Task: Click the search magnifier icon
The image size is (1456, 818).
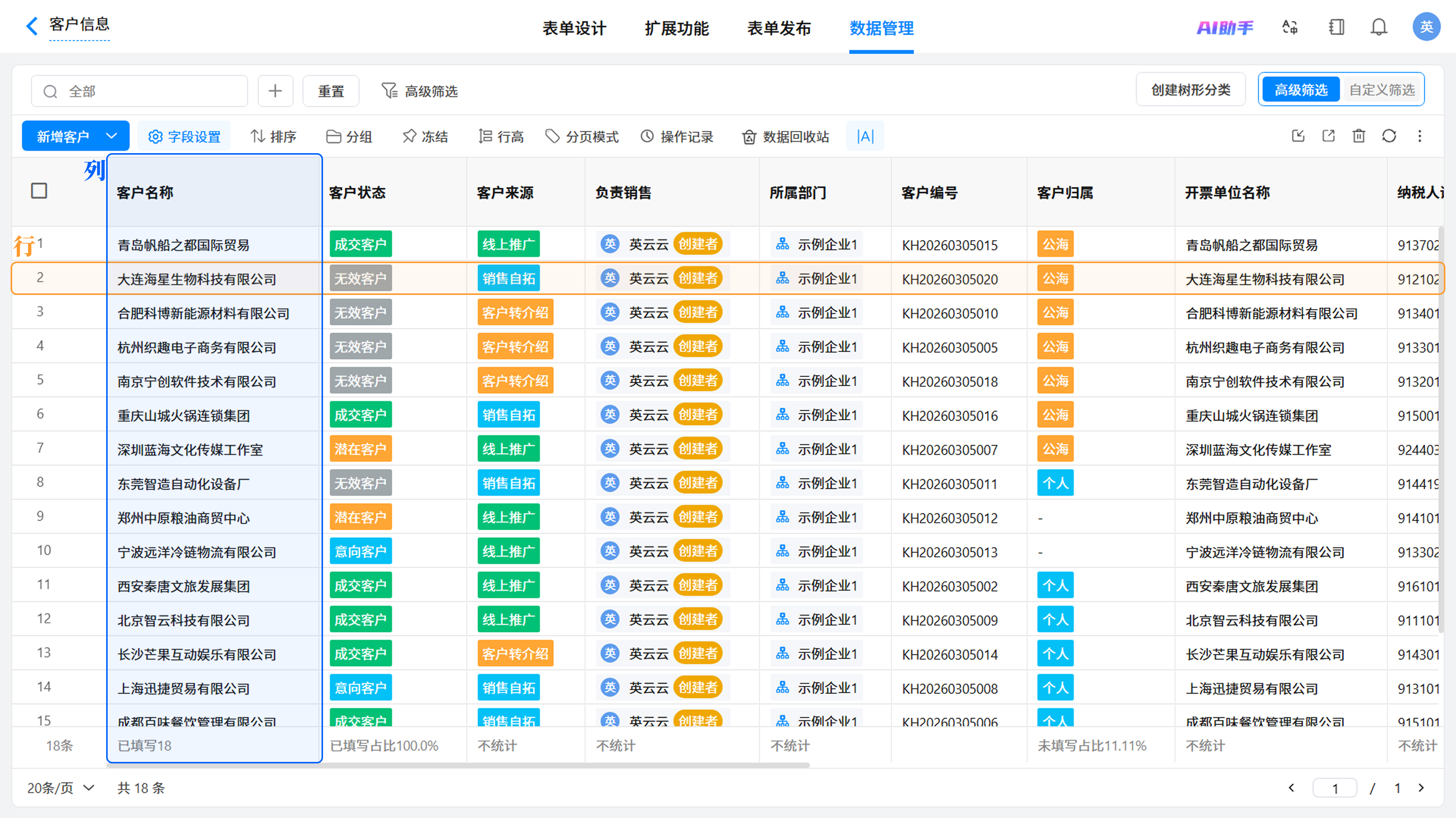Action: [x=50, y=91]
